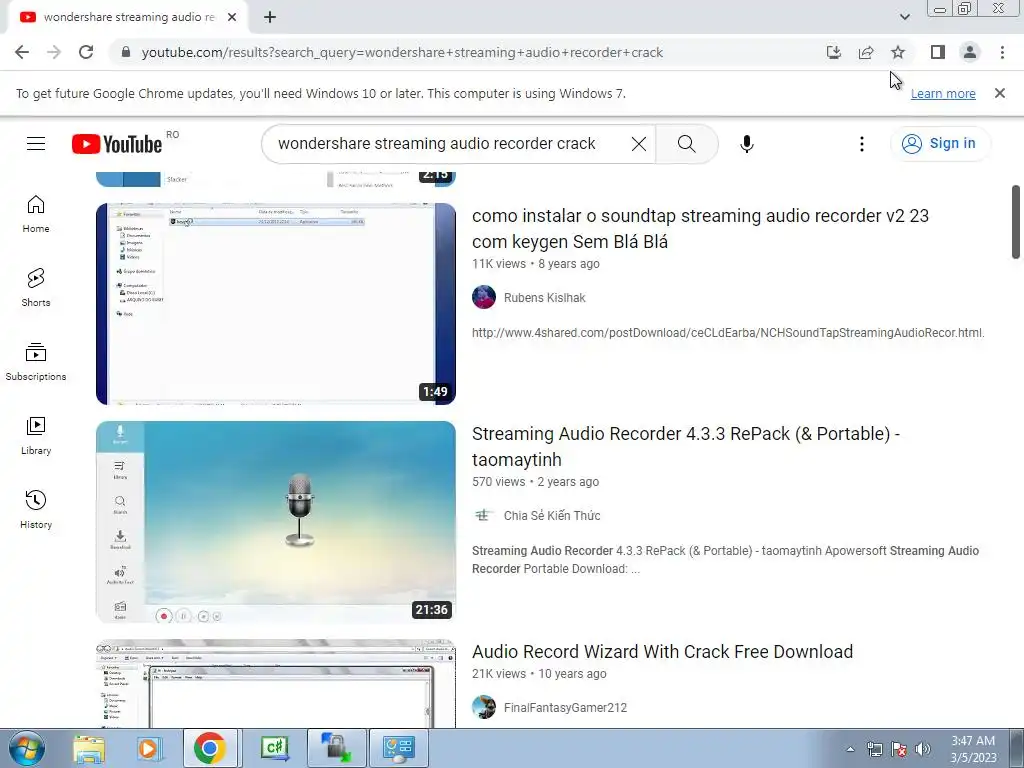
Task: Click the "570 views" text
Action: coord(499,482)
